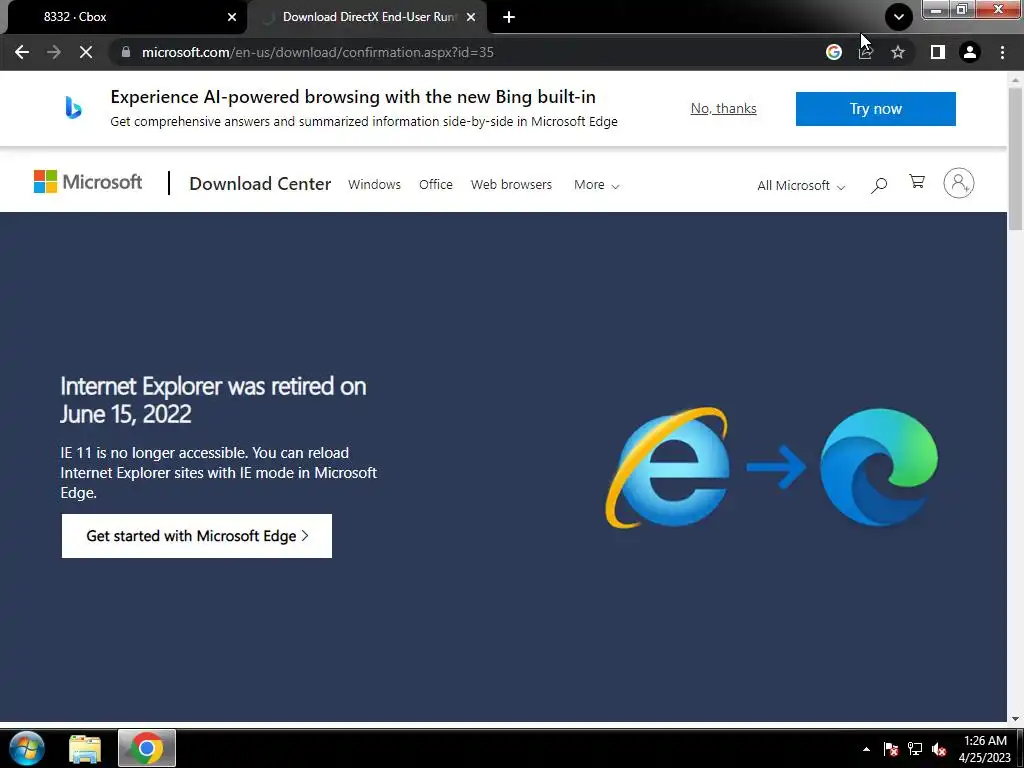Viewport: 1024px width, 768px height.
Task: Click the Microsoft Edge logo image
Action: pos(879,466)
